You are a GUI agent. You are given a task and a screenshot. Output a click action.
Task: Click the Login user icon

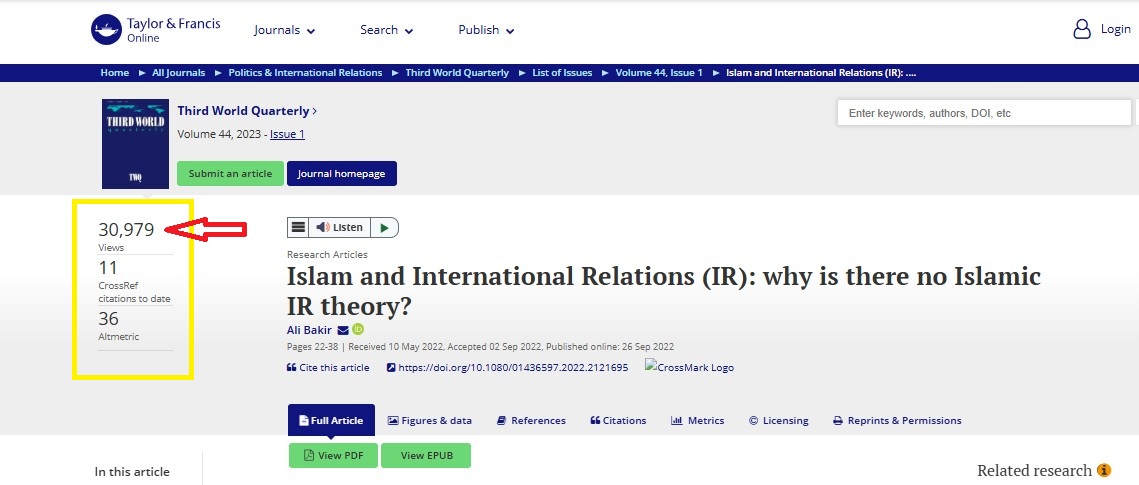[x=1082, y=29]
